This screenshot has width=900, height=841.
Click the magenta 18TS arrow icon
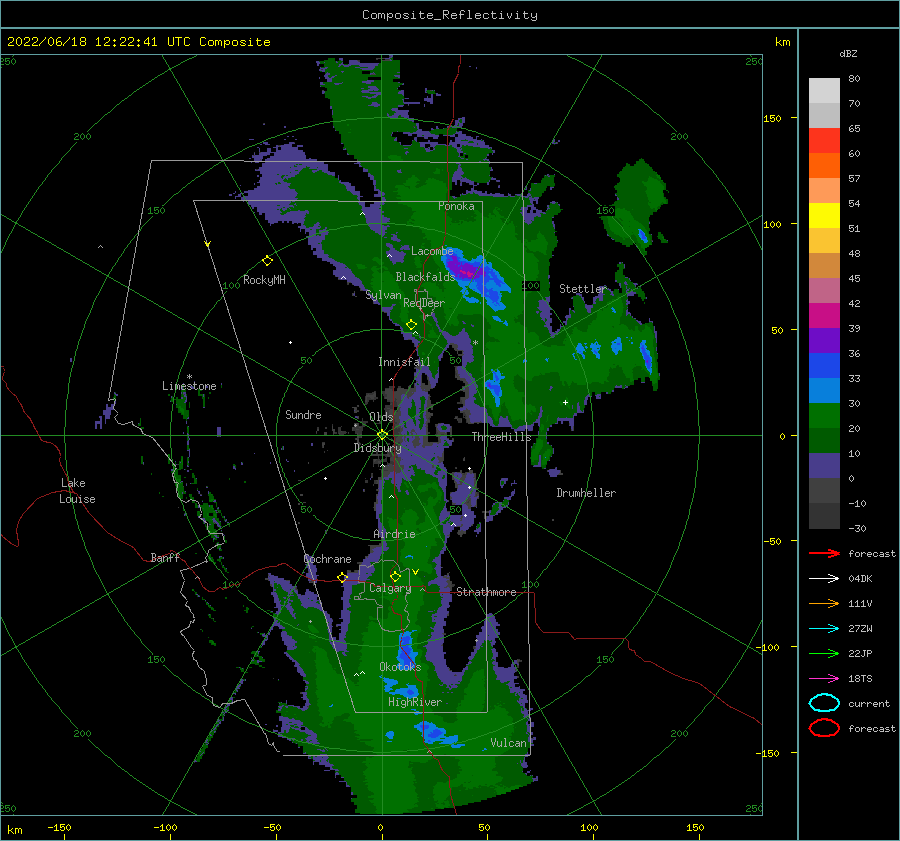click(824, 679)
